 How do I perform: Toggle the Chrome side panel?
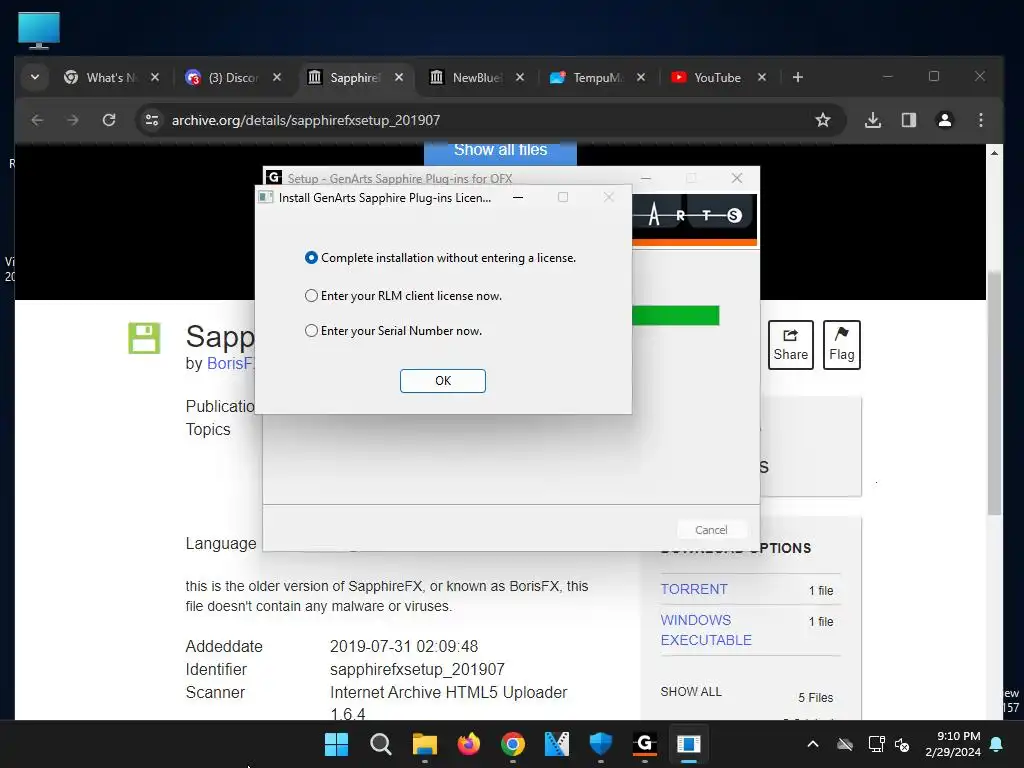(908, 120)
